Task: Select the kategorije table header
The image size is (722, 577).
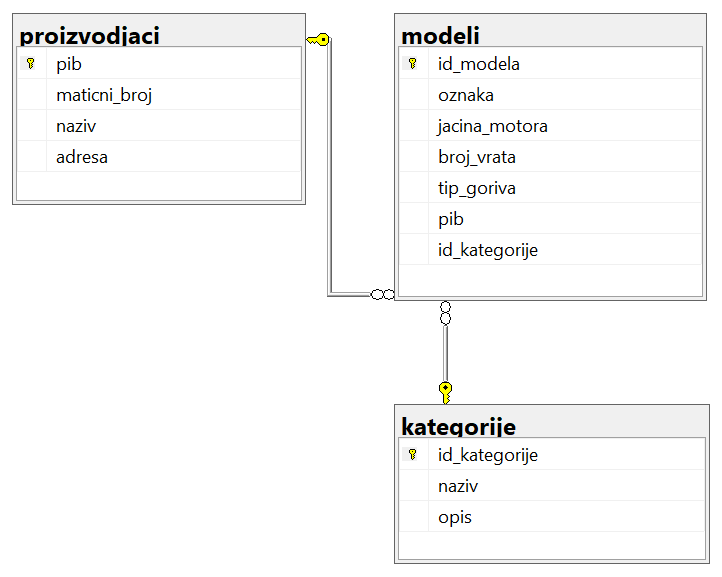Action: tap(552, 422)
